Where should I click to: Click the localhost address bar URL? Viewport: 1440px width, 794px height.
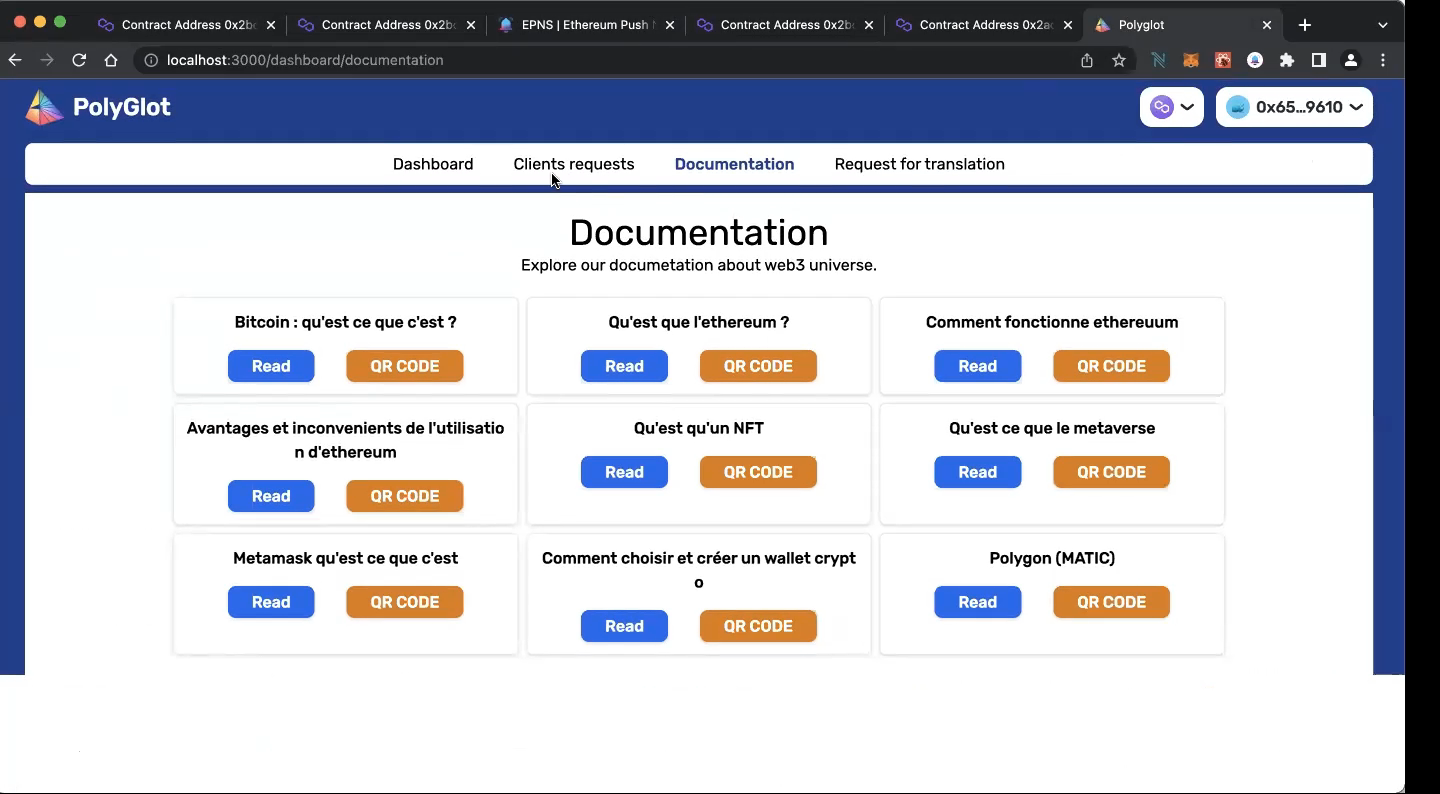pyautogui.click(x=305, y=60)
